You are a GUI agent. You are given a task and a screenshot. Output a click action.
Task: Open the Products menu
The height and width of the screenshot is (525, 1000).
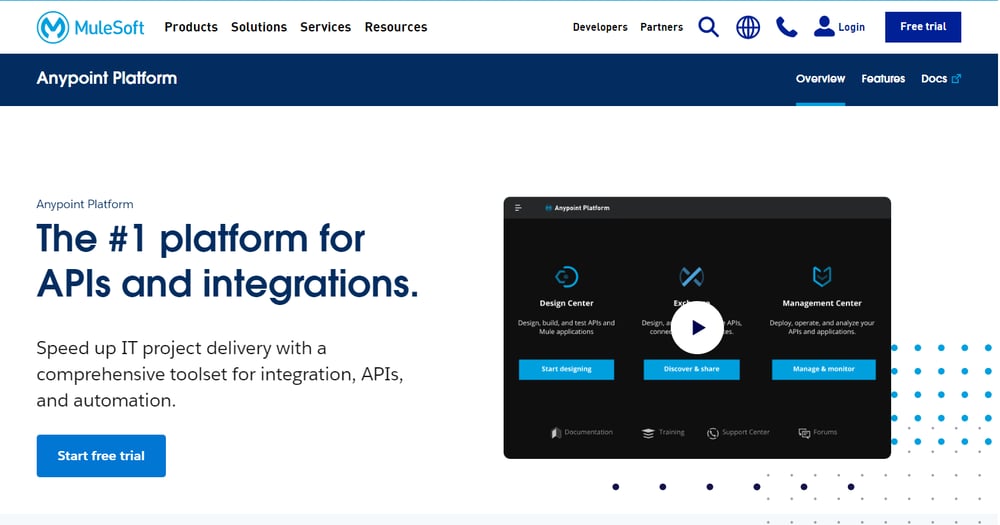[191, 27]
